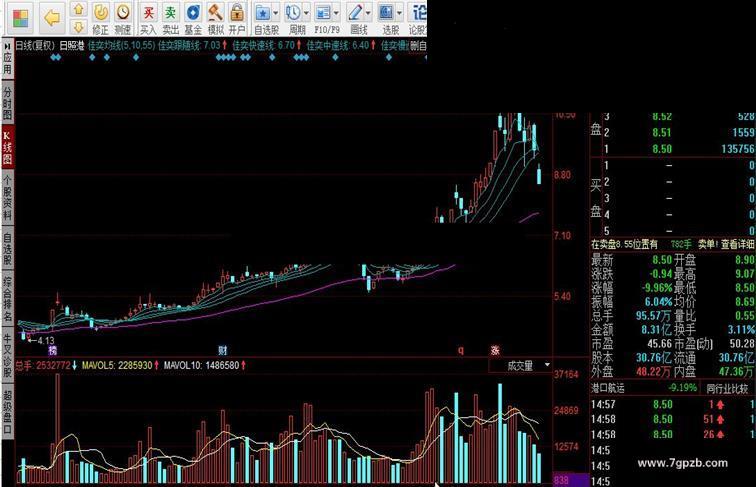This screenshot has width=756, height=487.
Task: Click the yellow up arrow icon
Action: click(79, 9)
